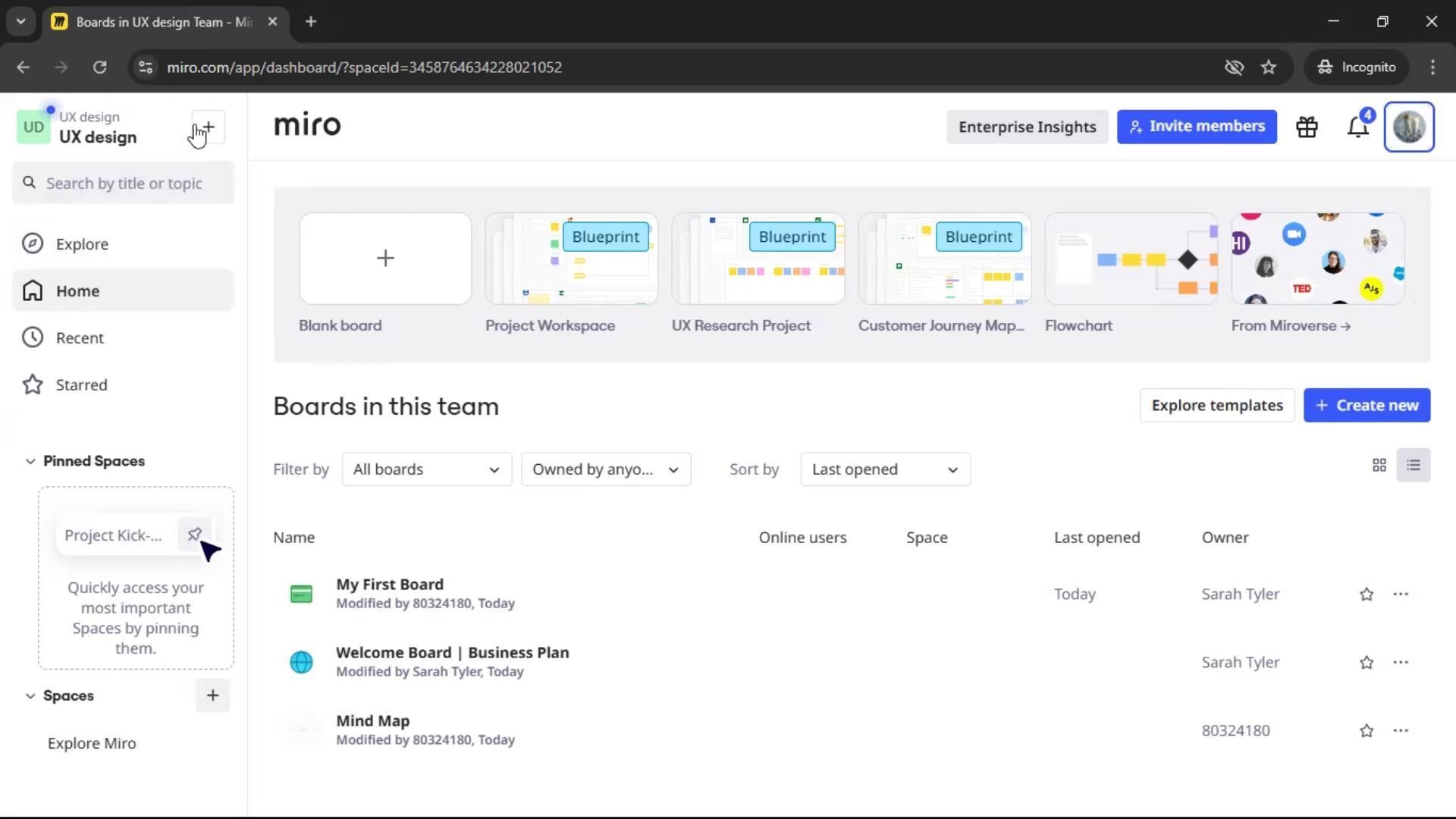Open the user profile avatar
The height and width of the screenshot is (819, 1456).
(1409, 127)
